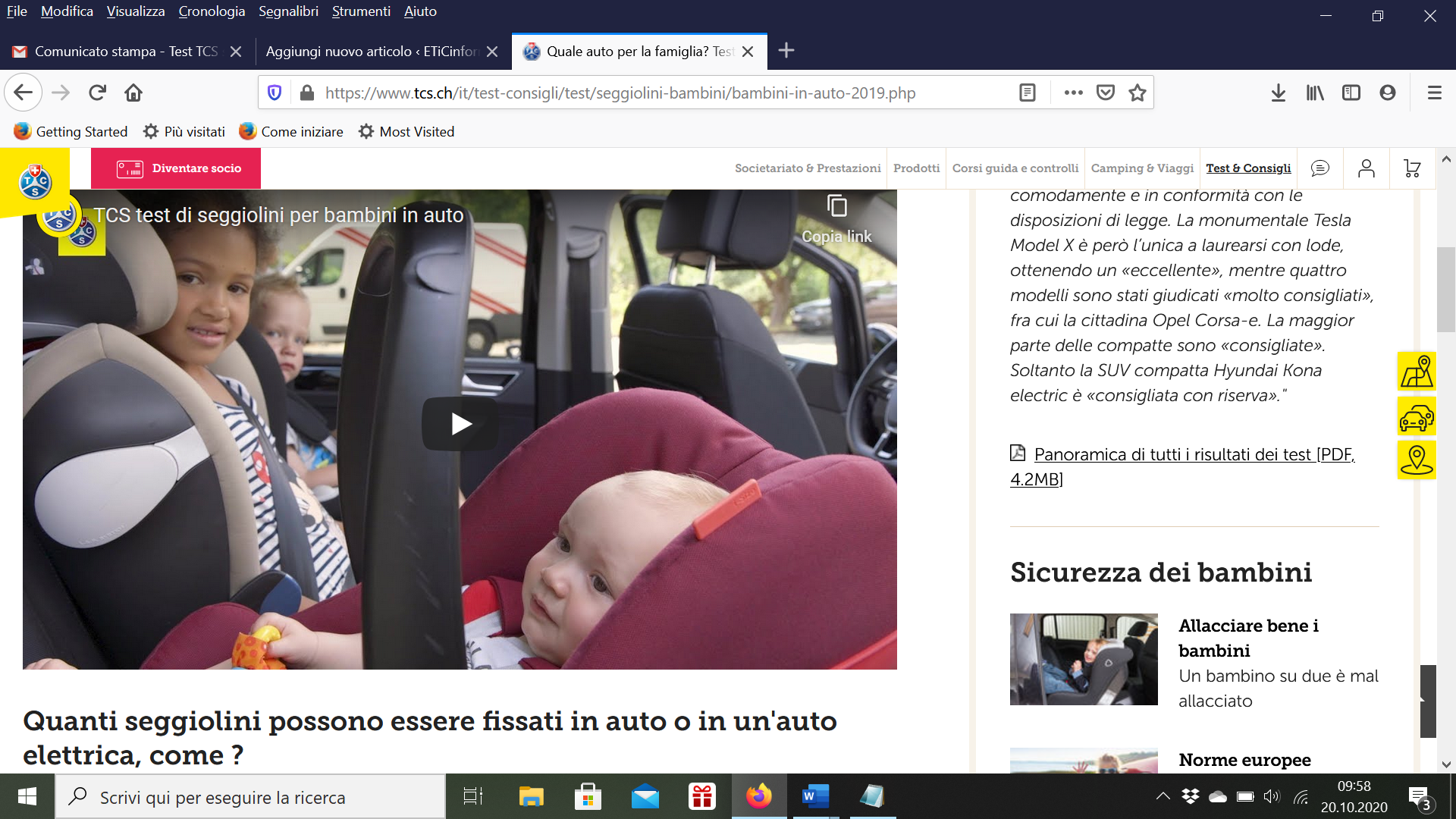Click the yellow location pin sidebar icon
1456x819 pixels.
[x=1417, y=460]
